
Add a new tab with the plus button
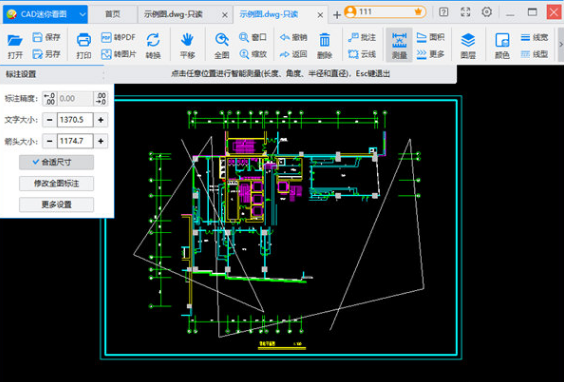pyautogui.click(x=337, y=15)
